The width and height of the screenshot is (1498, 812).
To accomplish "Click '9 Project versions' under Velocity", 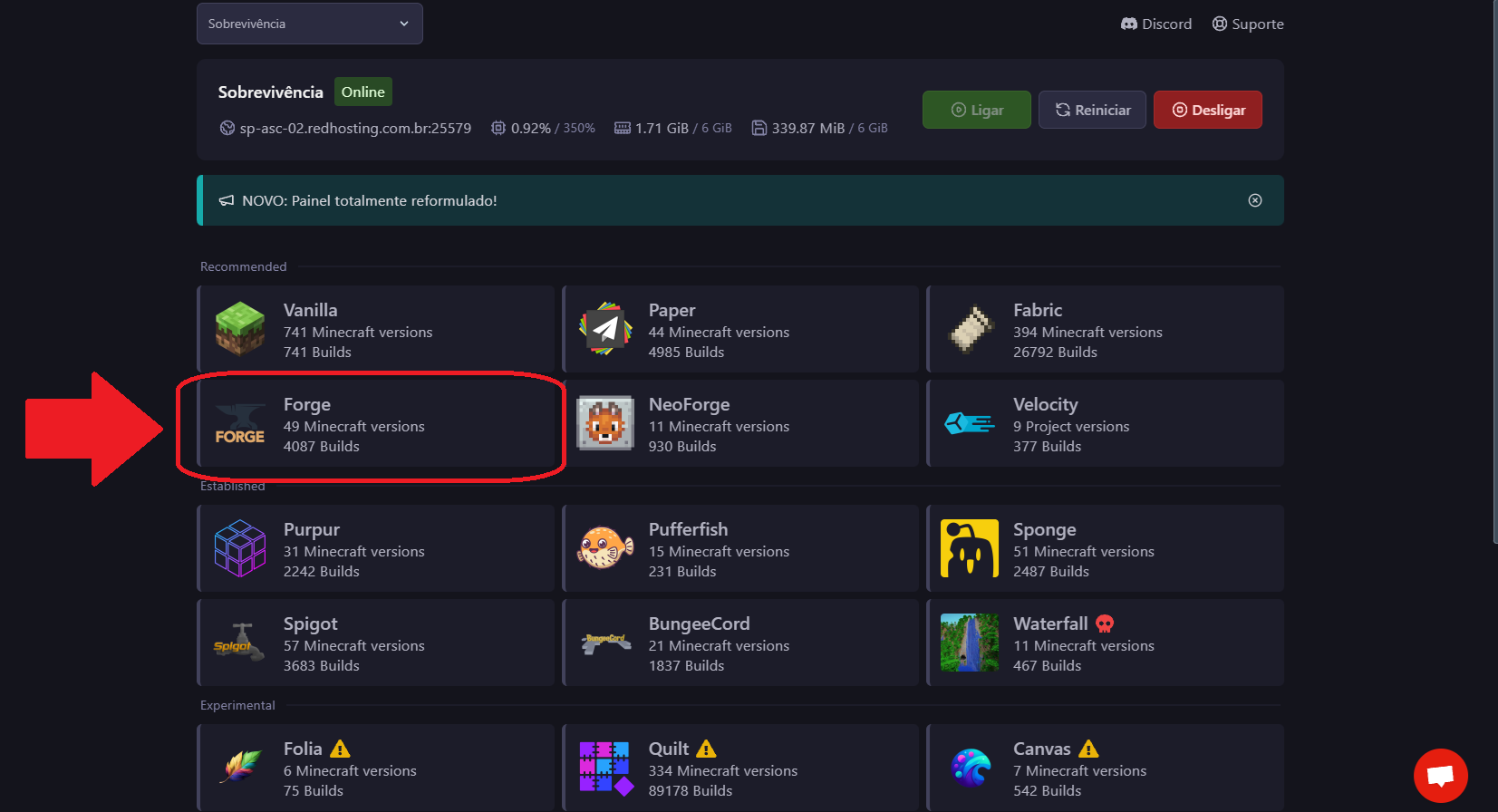I will [x=1071, y=426].
